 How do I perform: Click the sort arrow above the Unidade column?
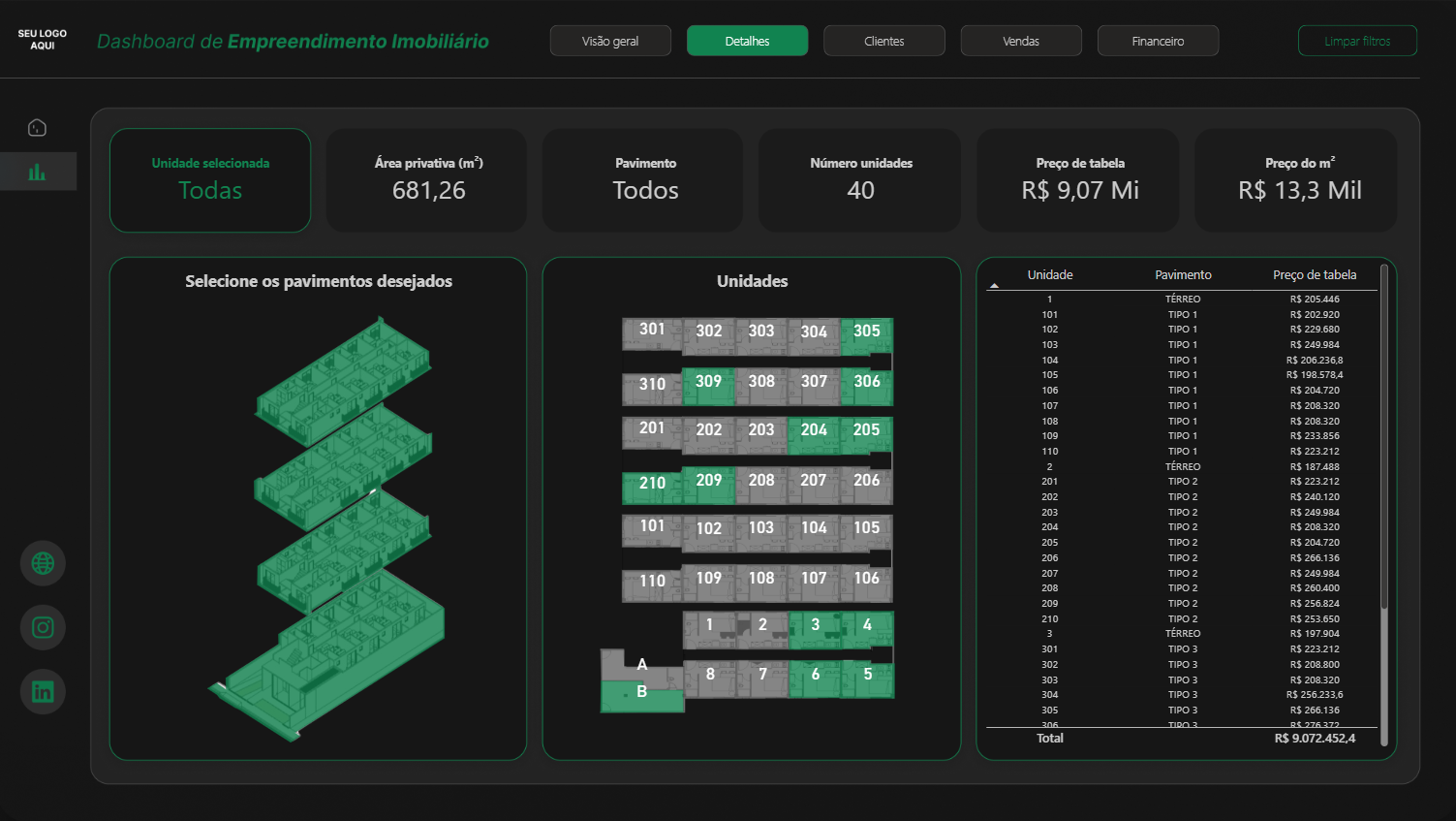994,285
